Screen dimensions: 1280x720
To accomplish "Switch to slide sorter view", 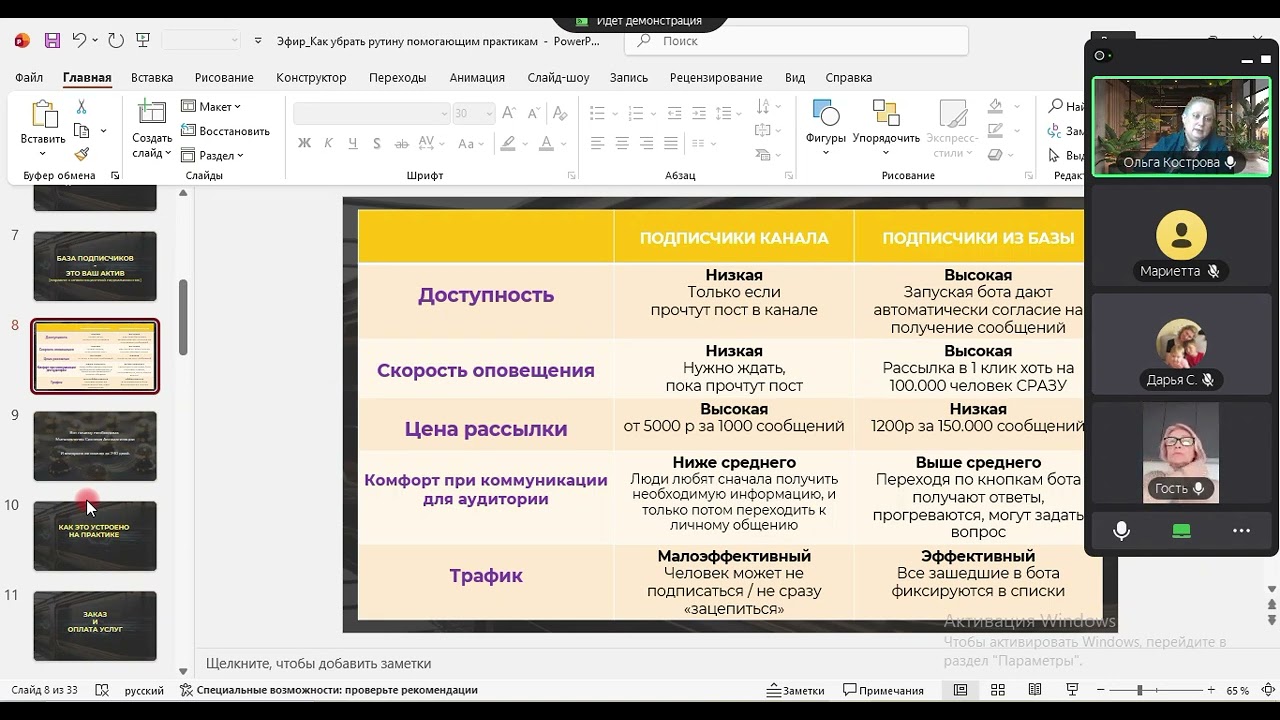I will coord(997,690).
